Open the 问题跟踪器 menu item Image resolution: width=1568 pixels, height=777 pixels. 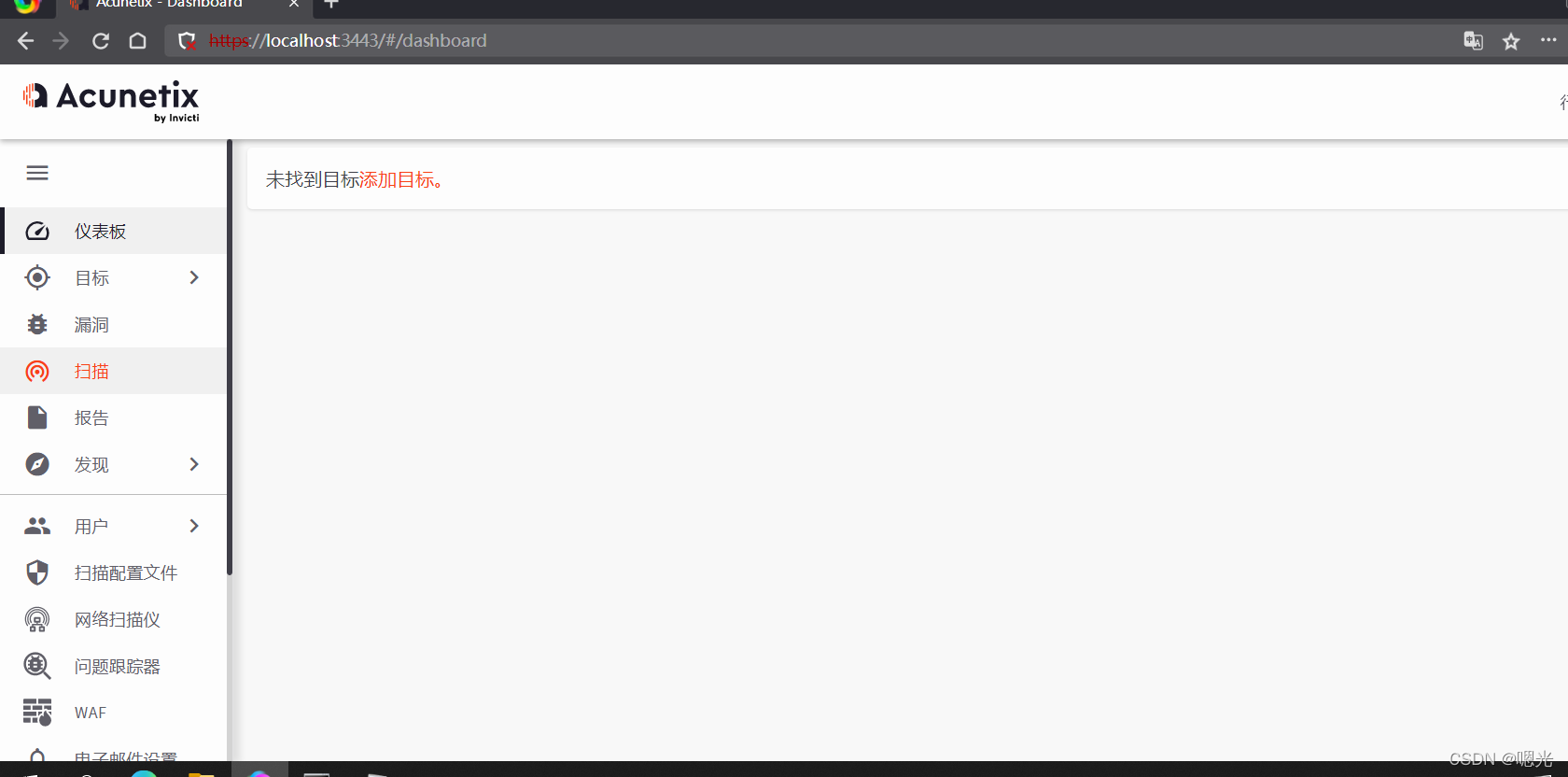click(114, 666)
